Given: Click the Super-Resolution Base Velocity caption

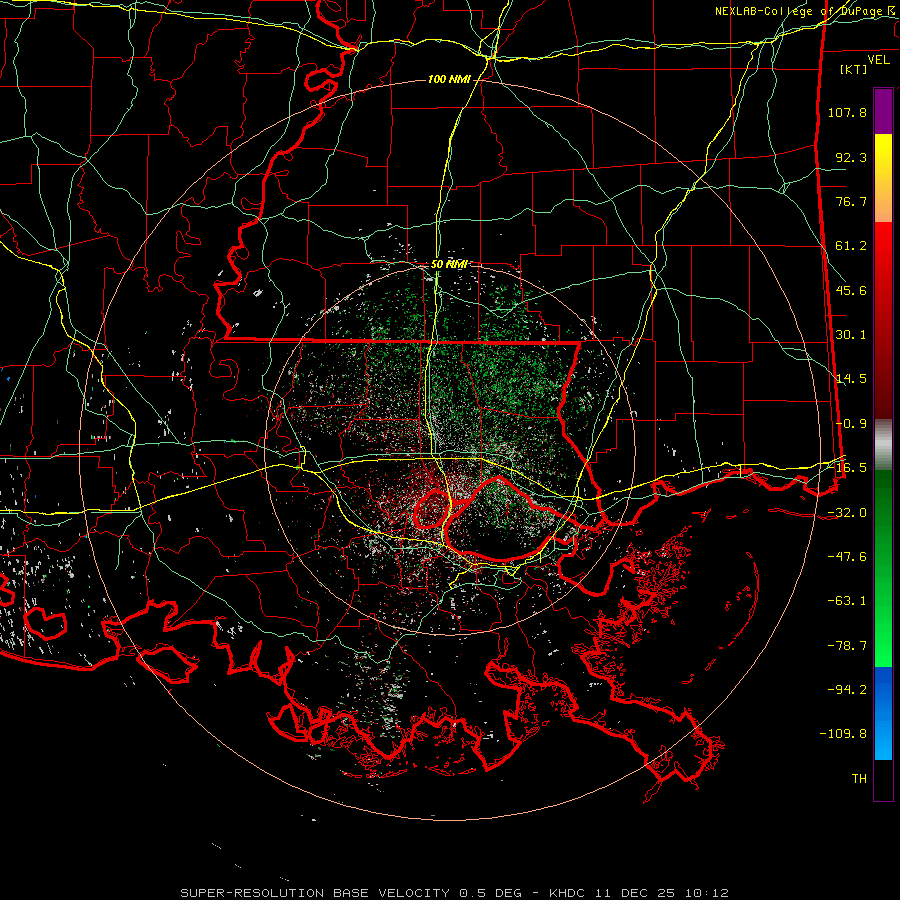Looking at the screenshot, I should click(x=455, y=893).
